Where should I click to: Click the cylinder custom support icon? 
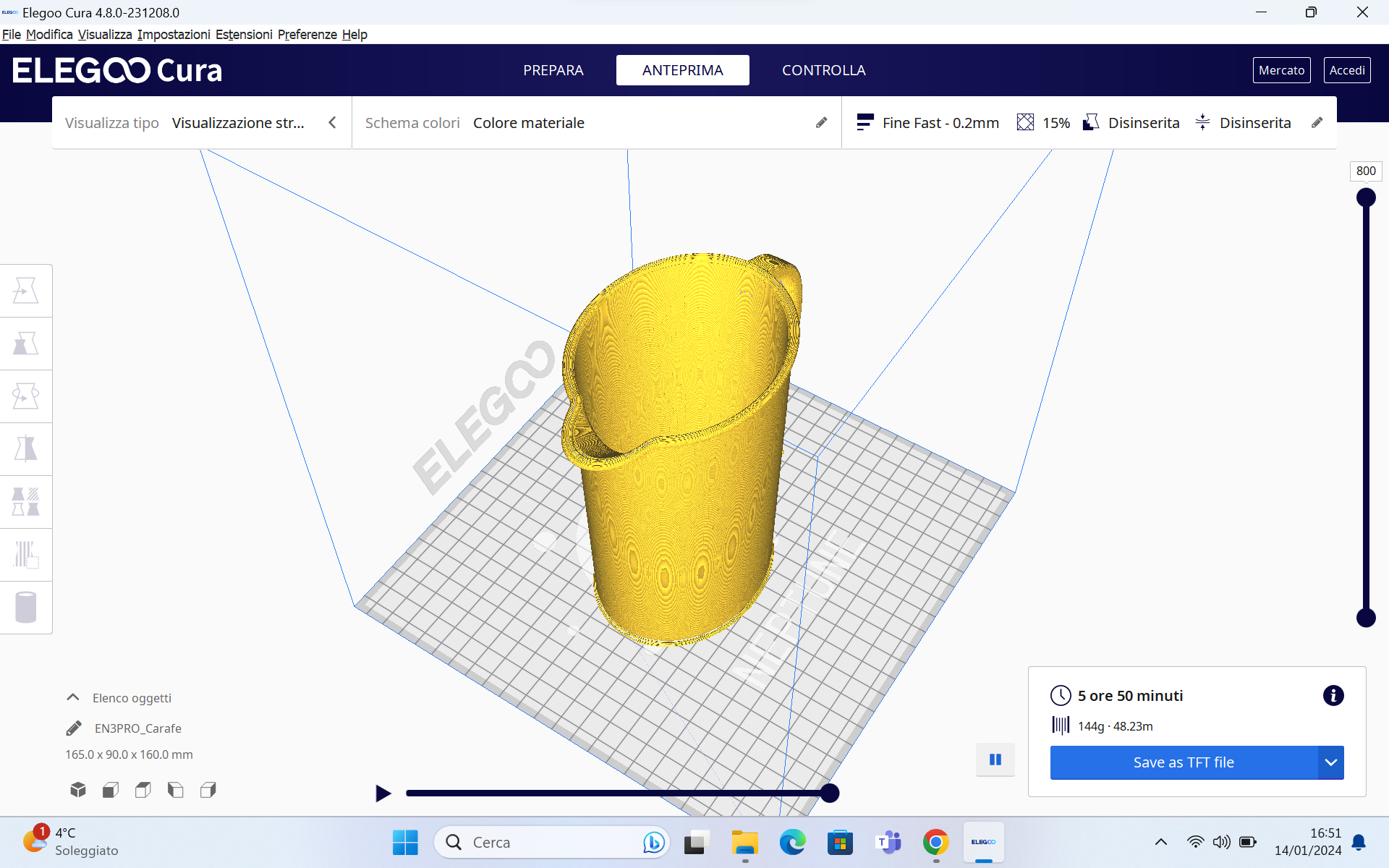point(26,608)
